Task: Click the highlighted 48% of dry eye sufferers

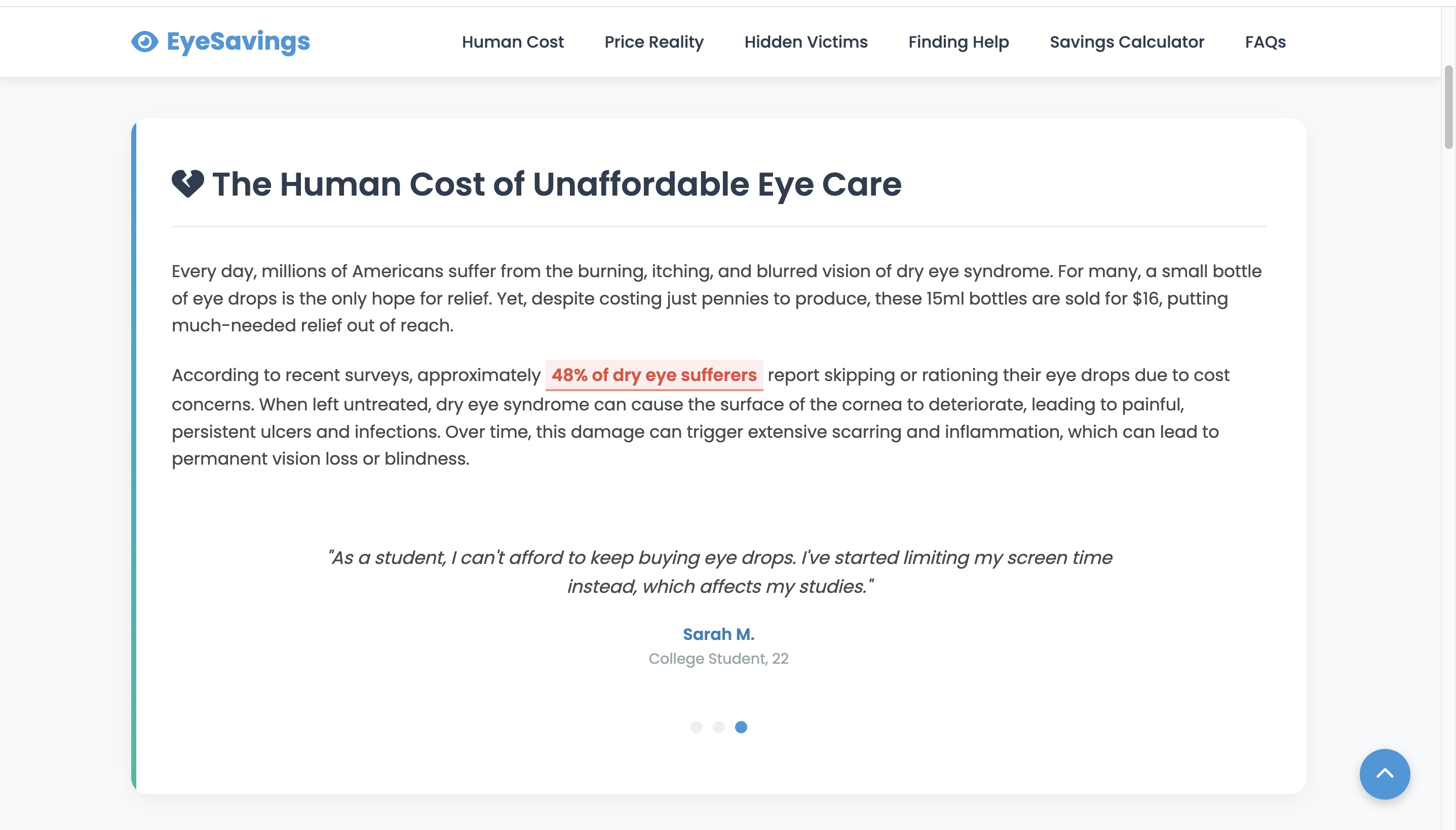Action: click(x=654, y=375)
